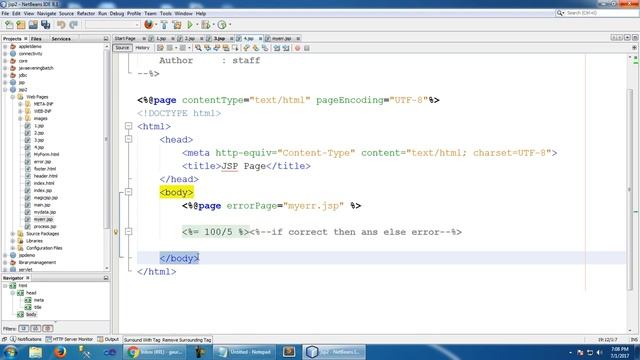The height and width of the screenshot is (360, 640).
Task: Switch to the 3.jsp editor tab
Action: [x=220, y=38]
